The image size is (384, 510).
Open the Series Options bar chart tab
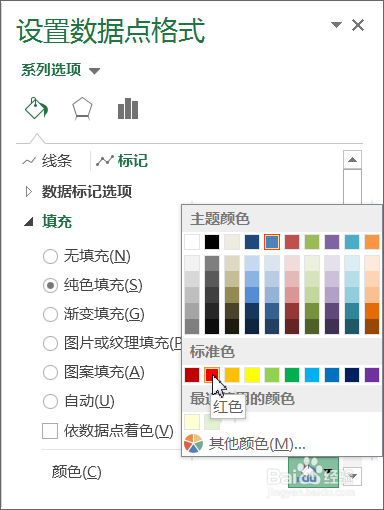click(x=128, y=108)
